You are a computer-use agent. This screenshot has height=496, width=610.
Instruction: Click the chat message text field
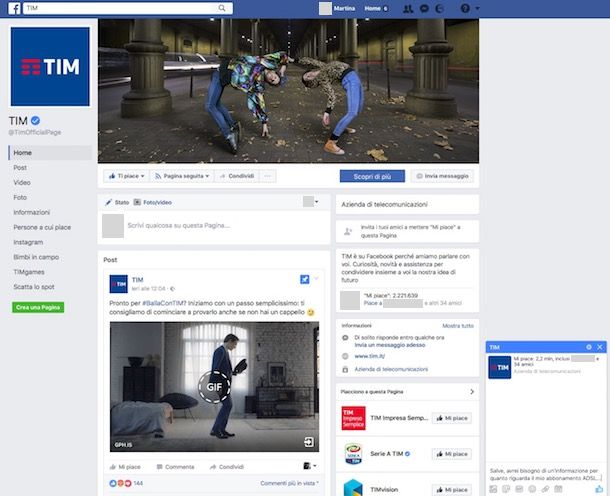(x=546, y=474)
